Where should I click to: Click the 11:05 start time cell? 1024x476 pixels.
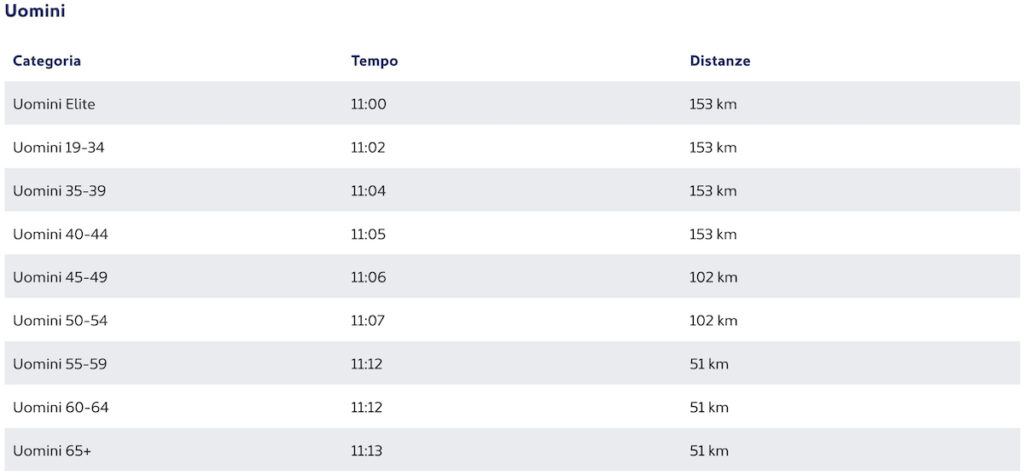(x=368, y=234)
